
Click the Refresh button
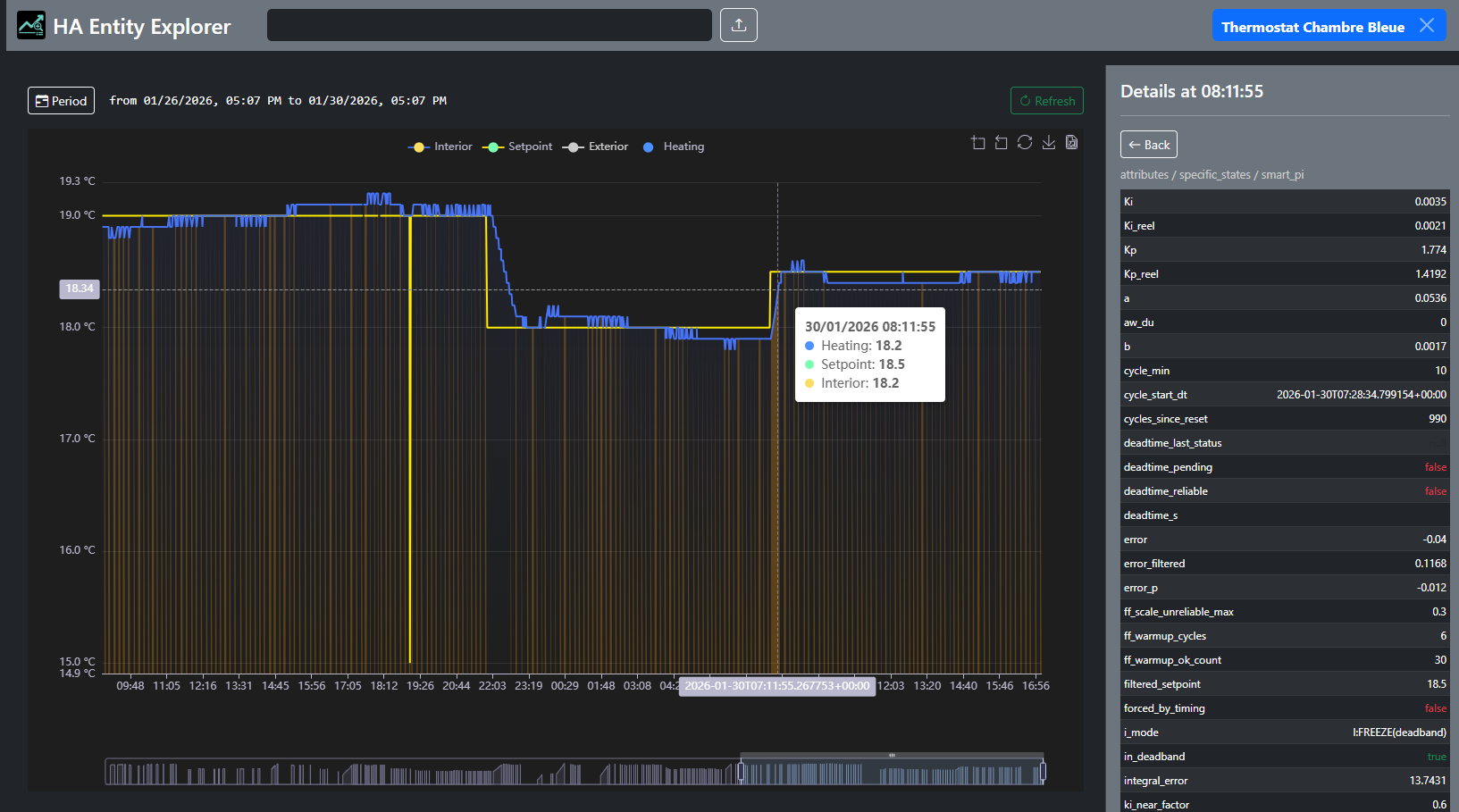(x=1046, y=101)
